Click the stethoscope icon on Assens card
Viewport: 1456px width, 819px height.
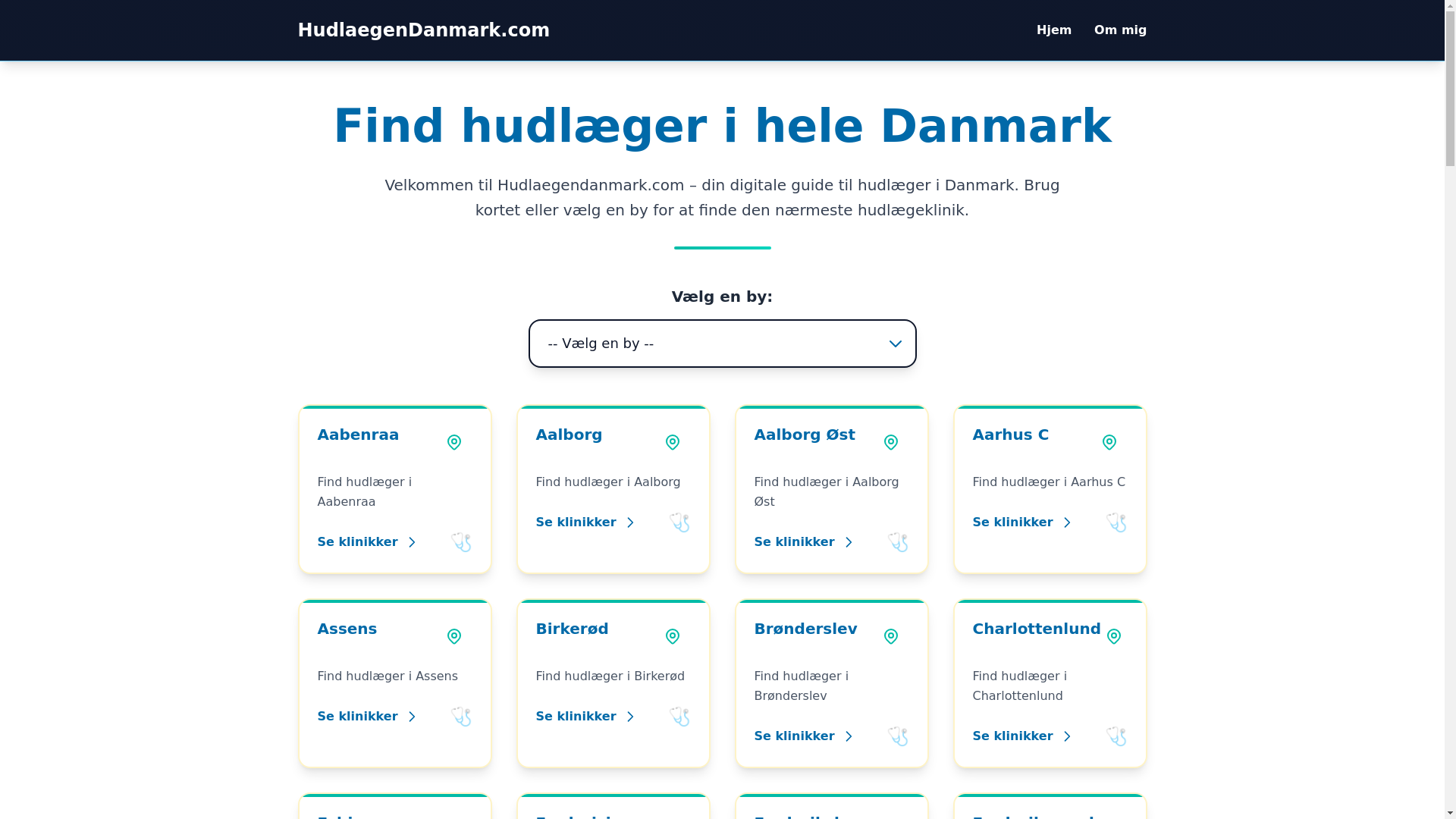[x=461, y=717]
